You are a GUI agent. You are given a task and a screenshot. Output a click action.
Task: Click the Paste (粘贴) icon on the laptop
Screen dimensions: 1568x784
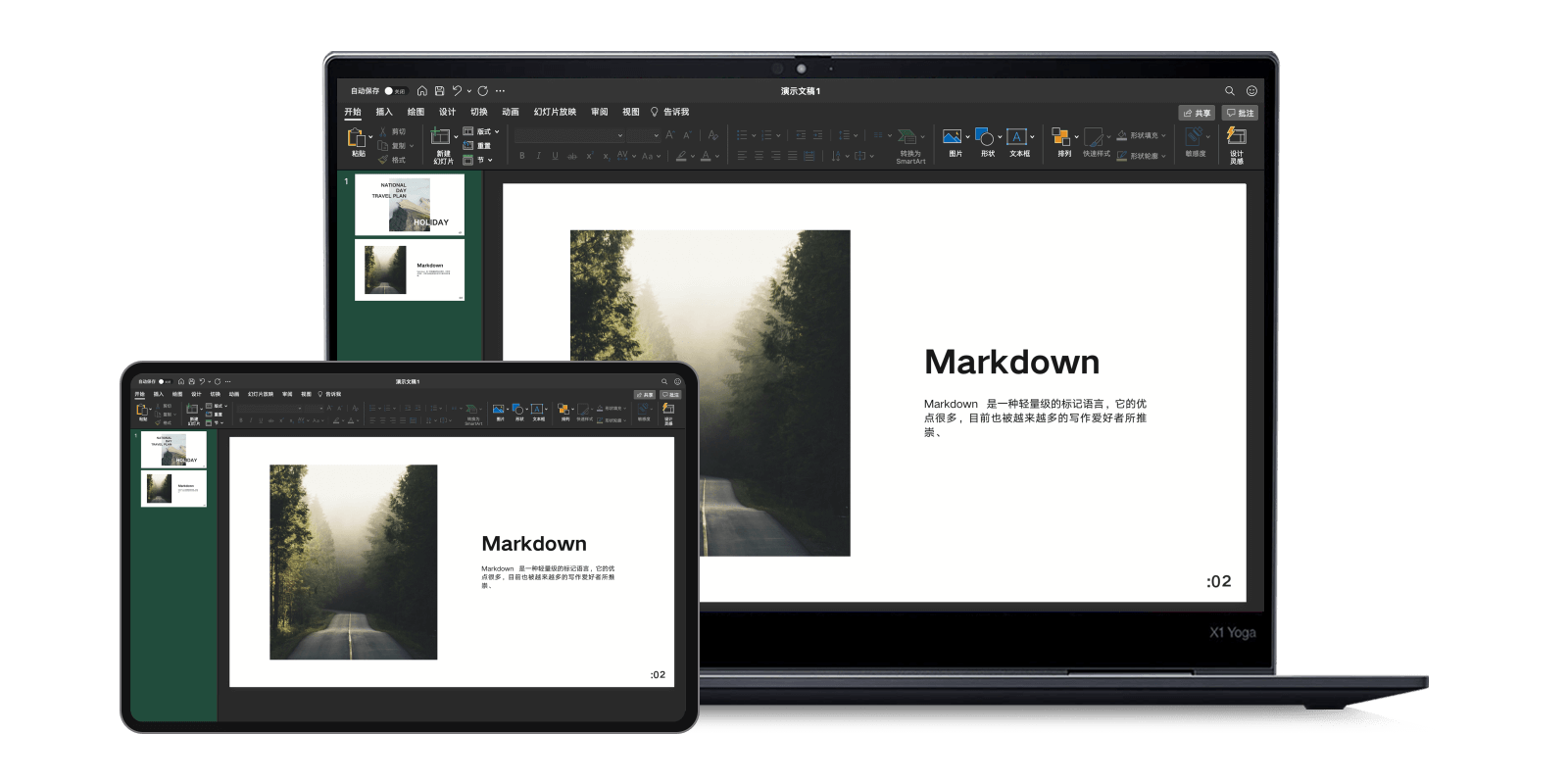coord(358,142)
